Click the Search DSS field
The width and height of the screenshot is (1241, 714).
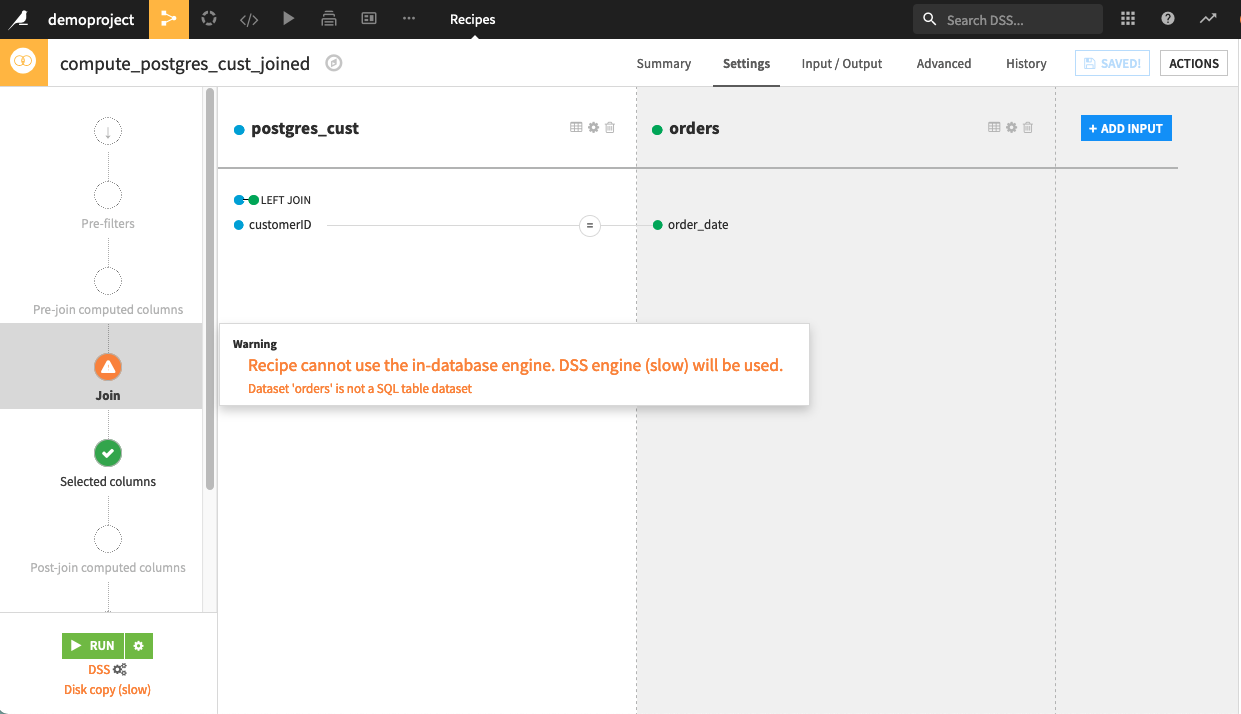(1008, 19)
